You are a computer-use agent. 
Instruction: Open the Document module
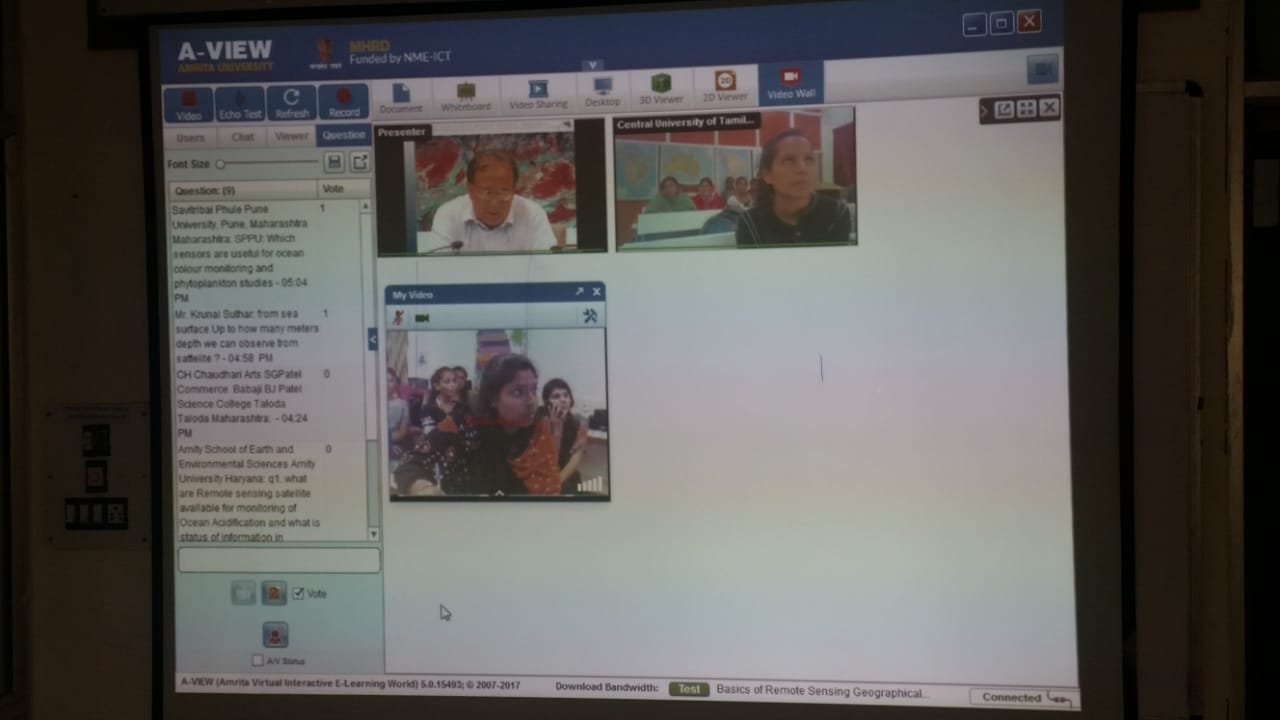[401, 97]
